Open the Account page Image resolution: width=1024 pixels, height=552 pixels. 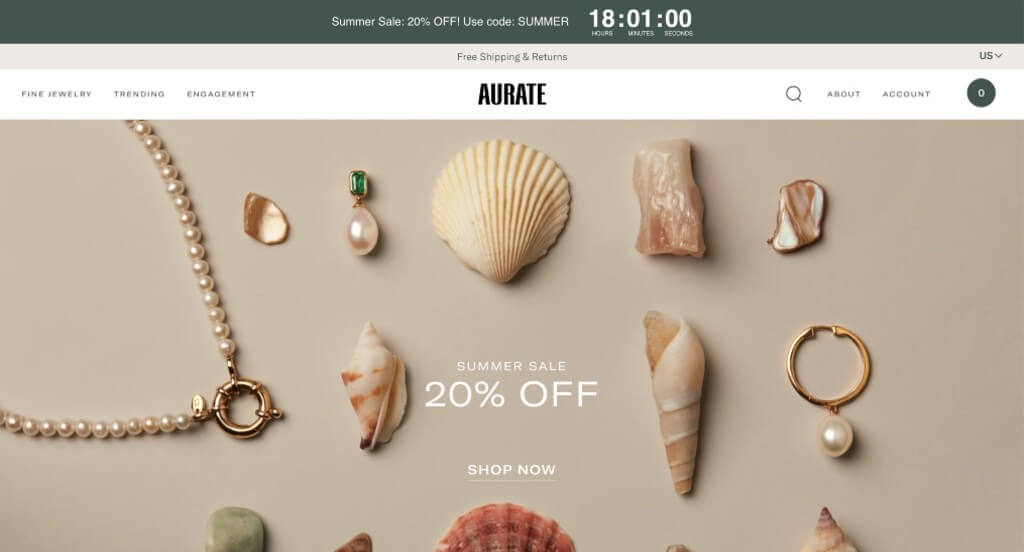coord(906,94)
